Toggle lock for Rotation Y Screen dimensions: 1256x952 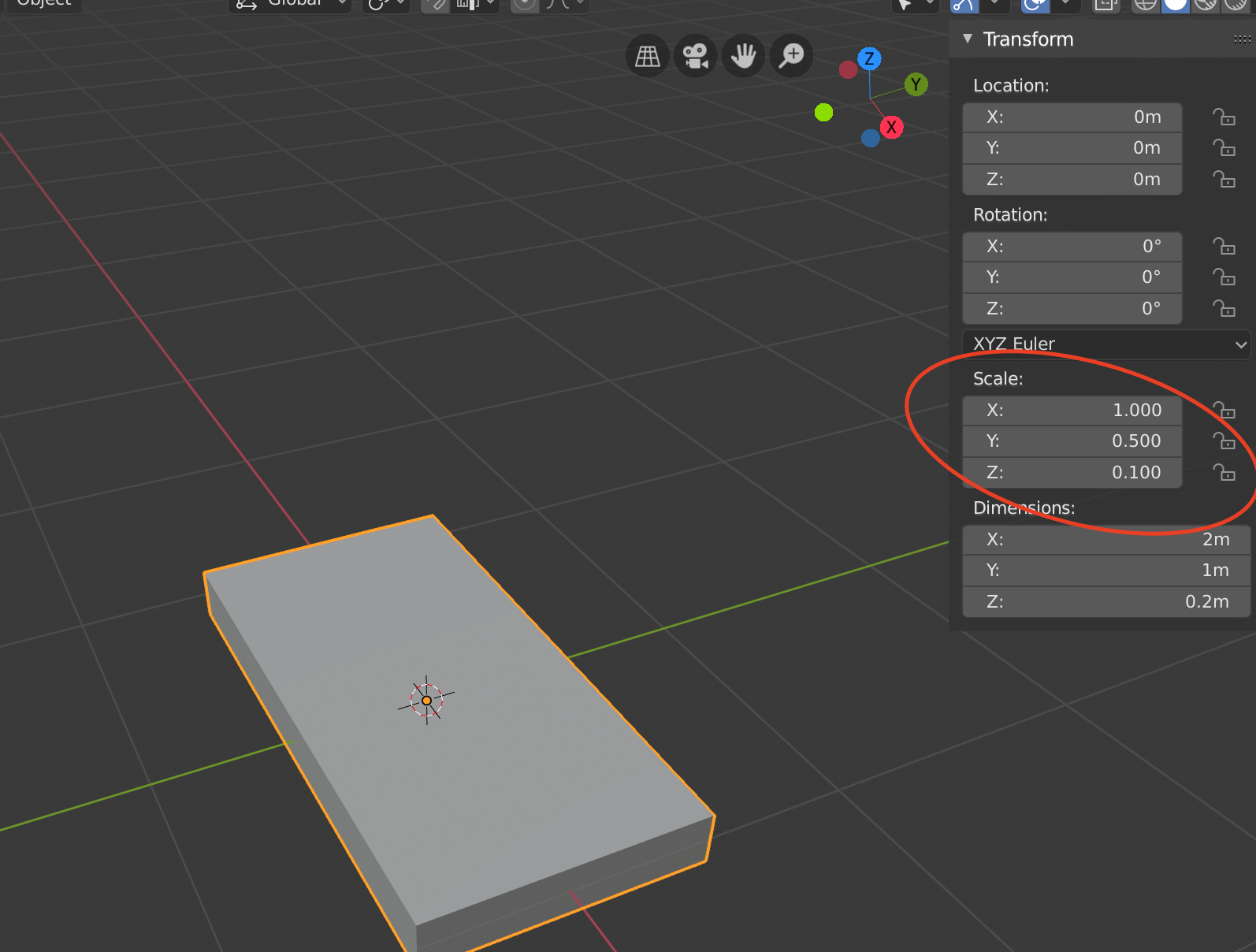pyautogui.click(x=1224, y=277)
